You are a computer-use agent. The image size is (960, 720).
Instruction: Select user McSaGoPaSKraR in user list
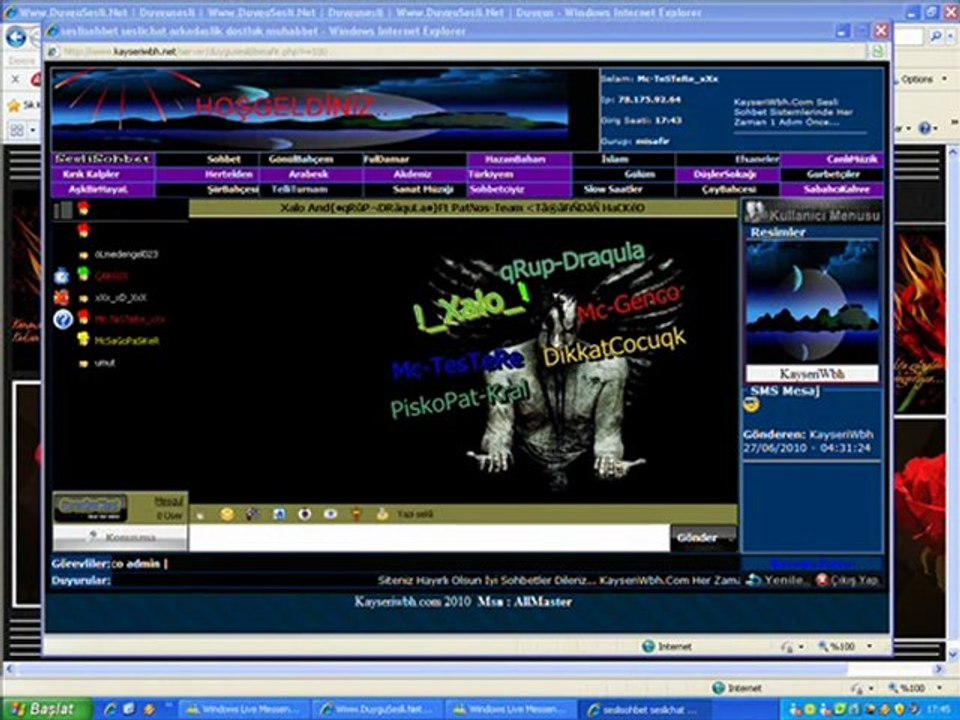click(x=127, y=341)
